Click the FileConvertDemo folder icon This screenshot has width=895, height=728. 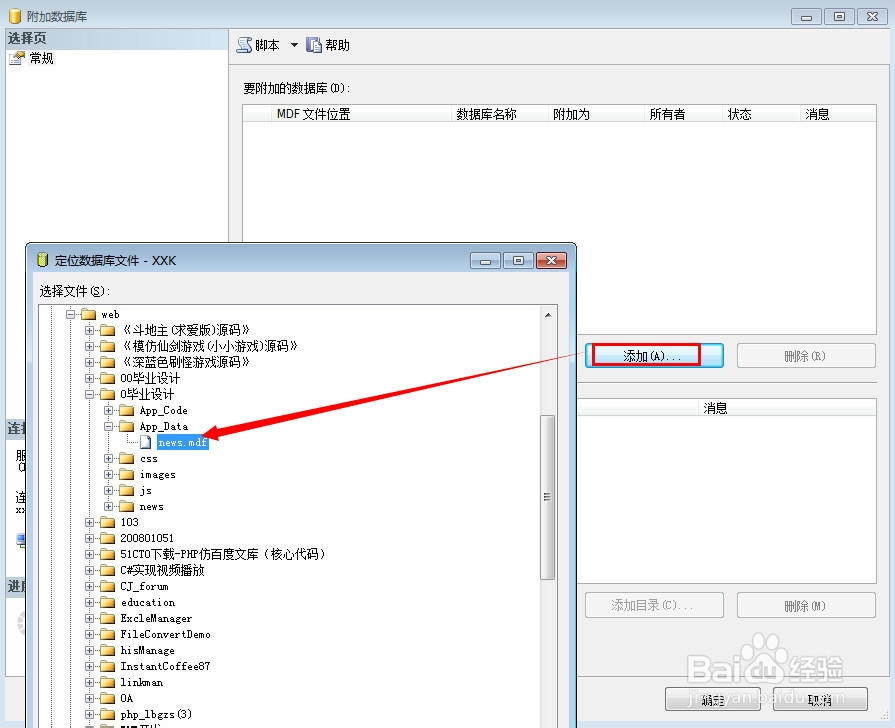tap(107, 634)
